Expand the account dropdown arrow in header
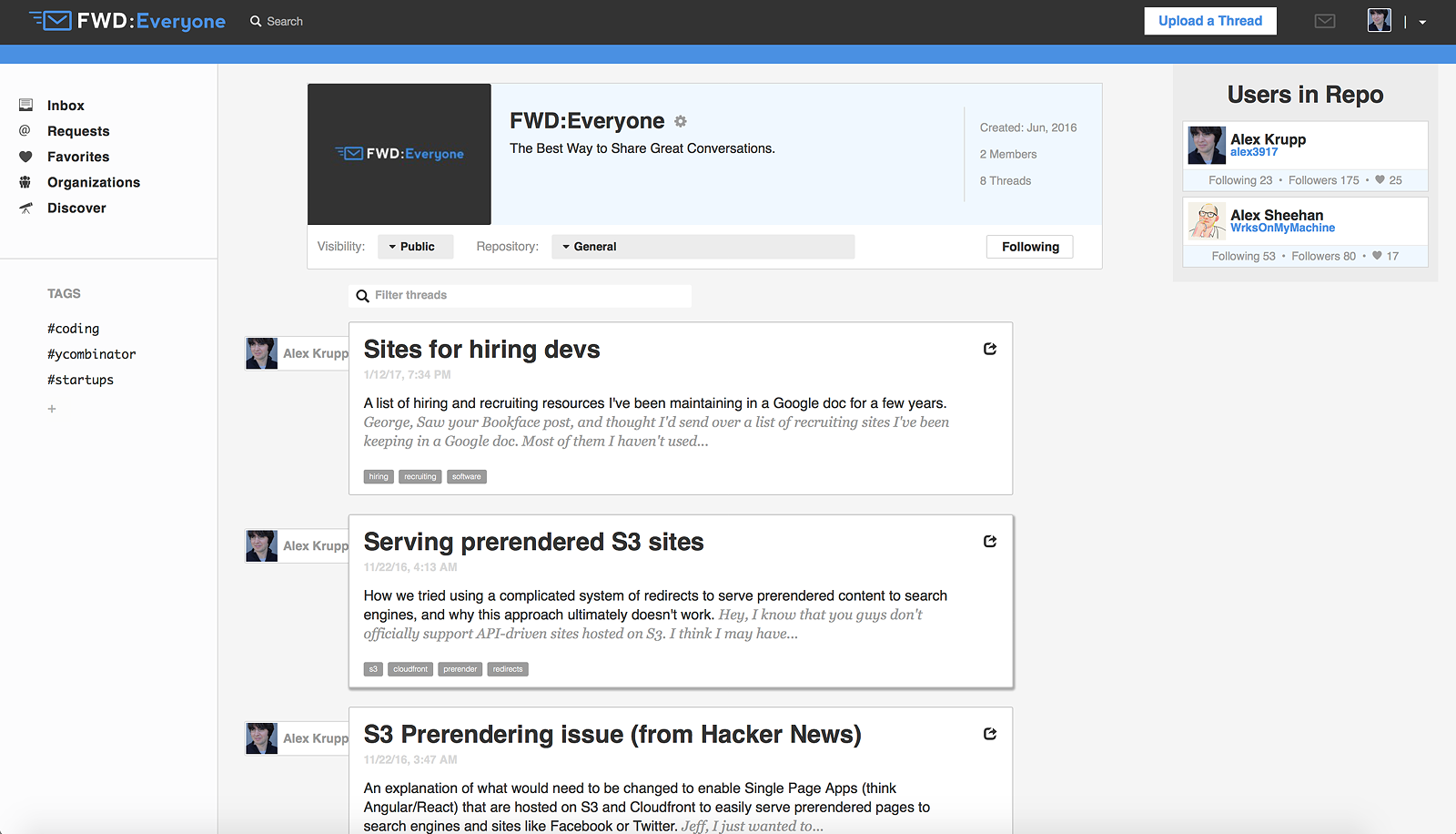The width and height of the screenshot is (1456, 834). coord(1422,22)
